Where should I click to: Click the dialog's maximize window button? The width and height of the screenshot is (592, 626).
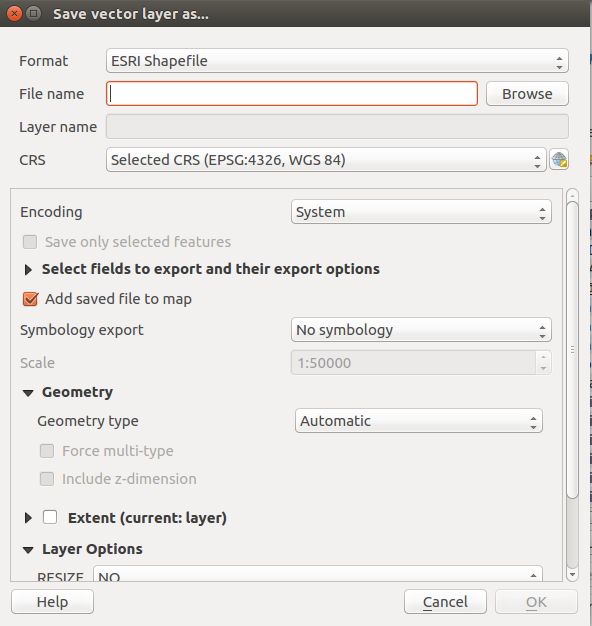[34, 14]
